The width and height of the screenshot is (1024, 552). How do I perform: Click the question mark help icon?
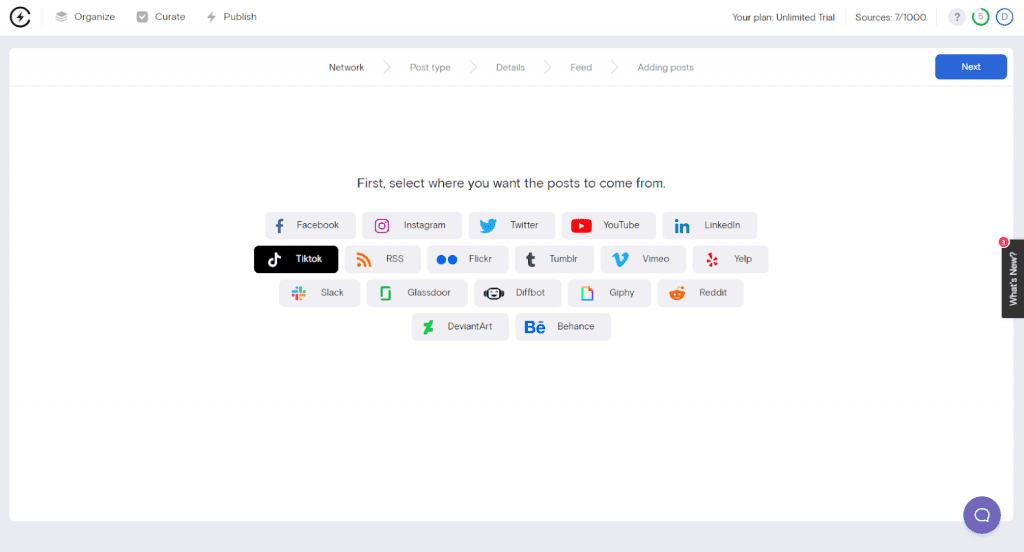tap(957, 17)
